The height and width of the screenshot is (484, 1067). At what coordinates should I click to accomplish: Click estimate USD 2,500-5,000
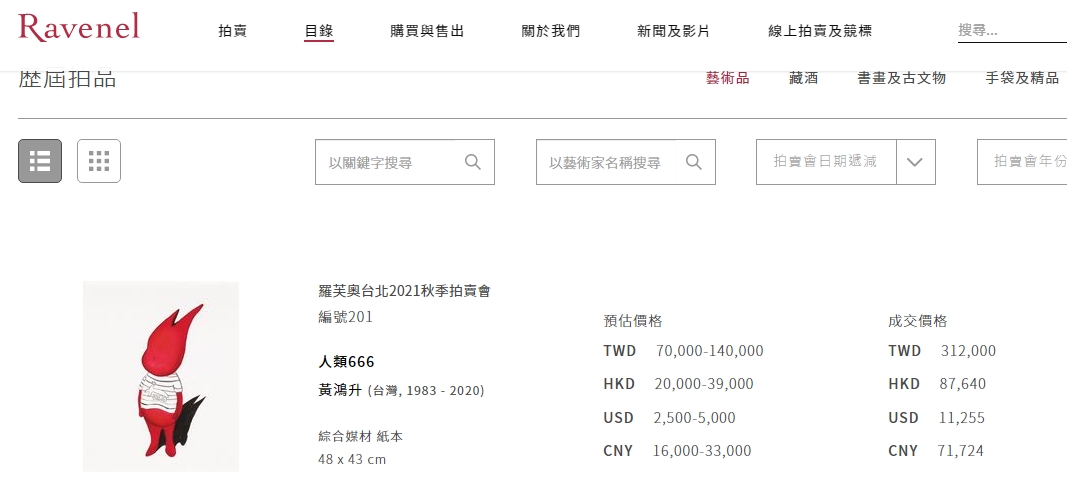click(670, 417)
